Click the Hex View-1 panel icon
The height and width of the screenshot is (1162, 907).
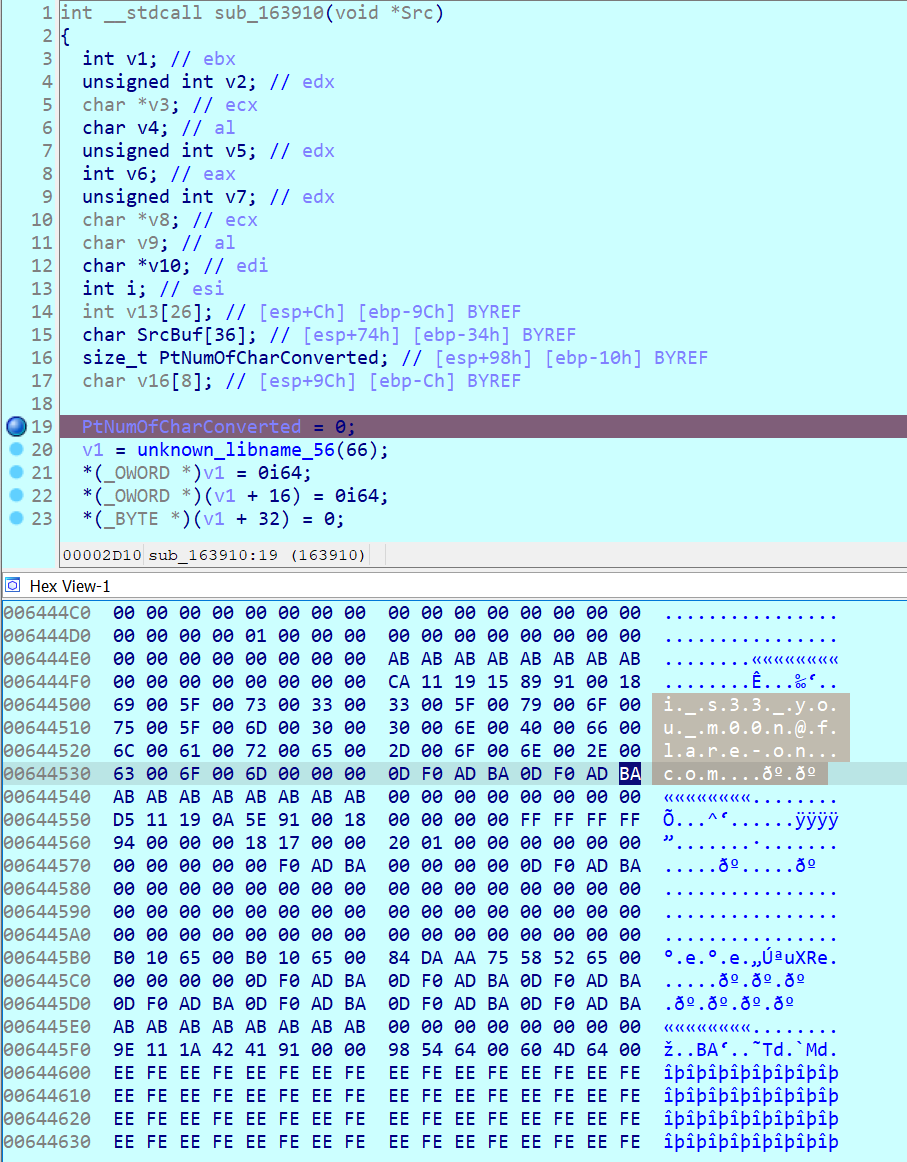[14, 585]
